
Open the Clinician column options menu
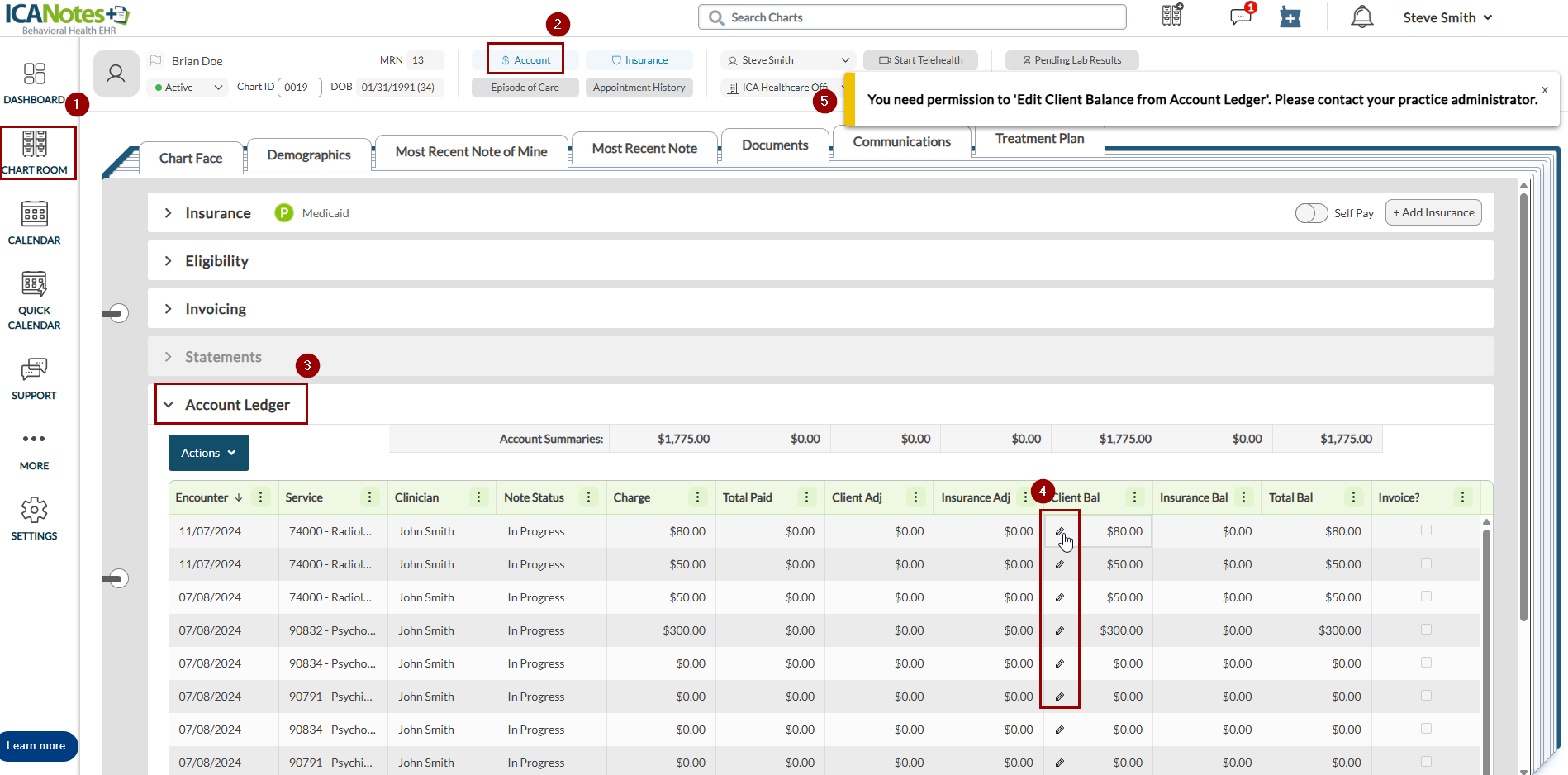pos(479,497)
